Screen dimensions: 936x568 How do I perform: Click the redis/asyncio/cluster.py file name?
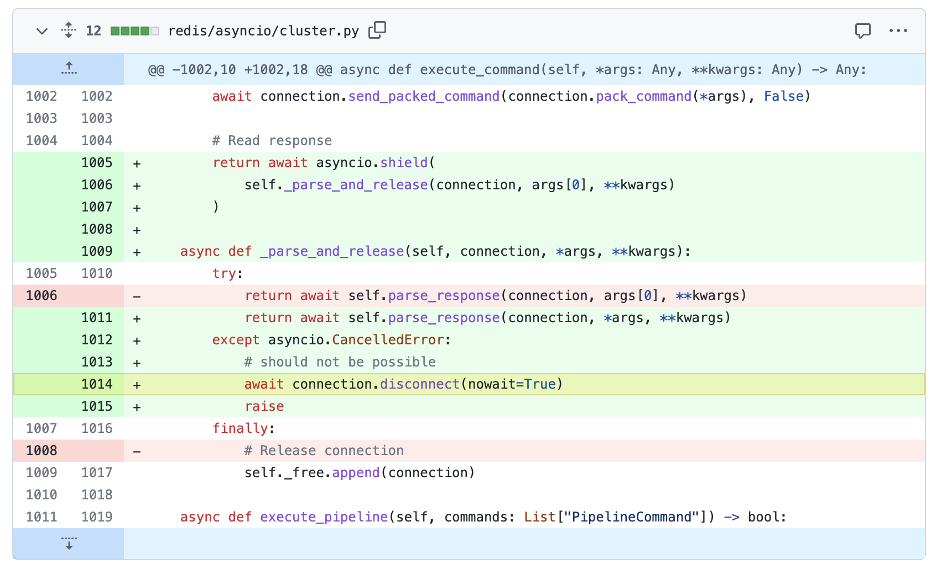(263, 31)
